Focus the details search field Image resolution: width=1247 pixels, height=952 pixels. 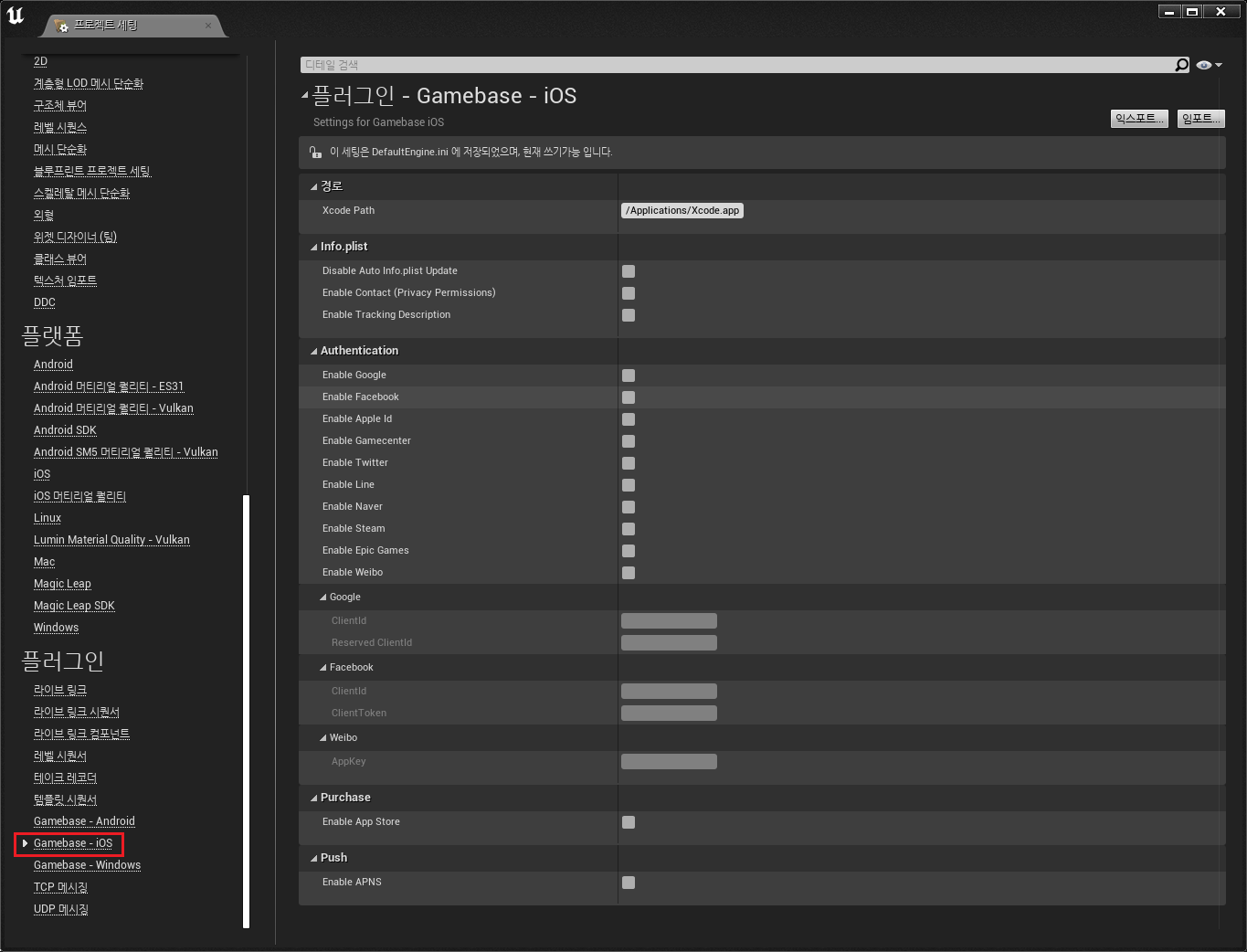[736, 65]
